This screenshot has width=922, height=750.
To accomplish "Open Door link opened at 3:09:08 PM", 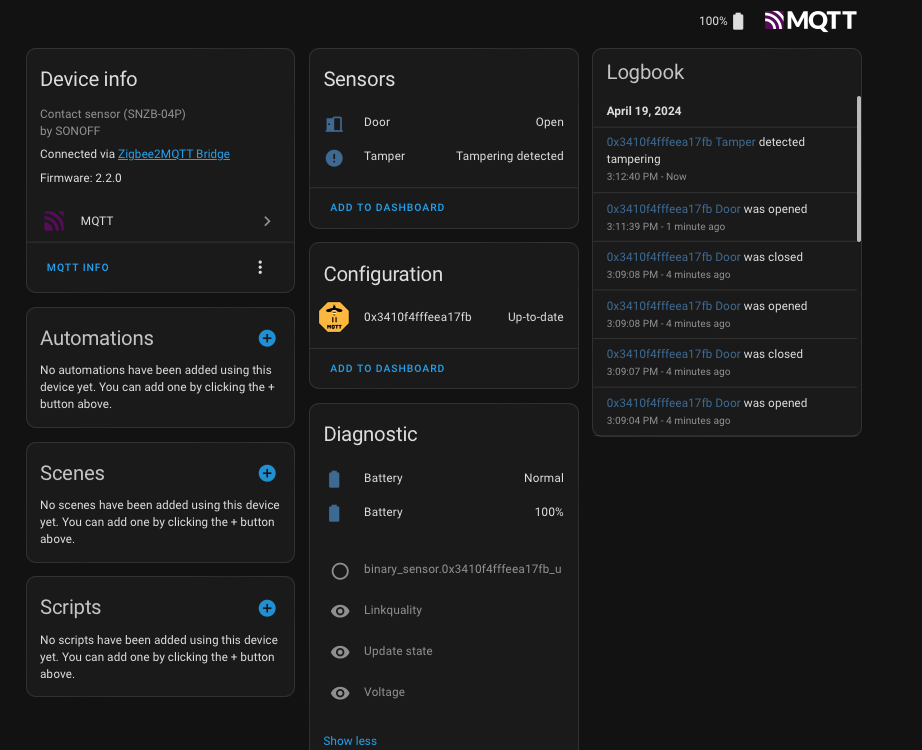I will point(673,306).
